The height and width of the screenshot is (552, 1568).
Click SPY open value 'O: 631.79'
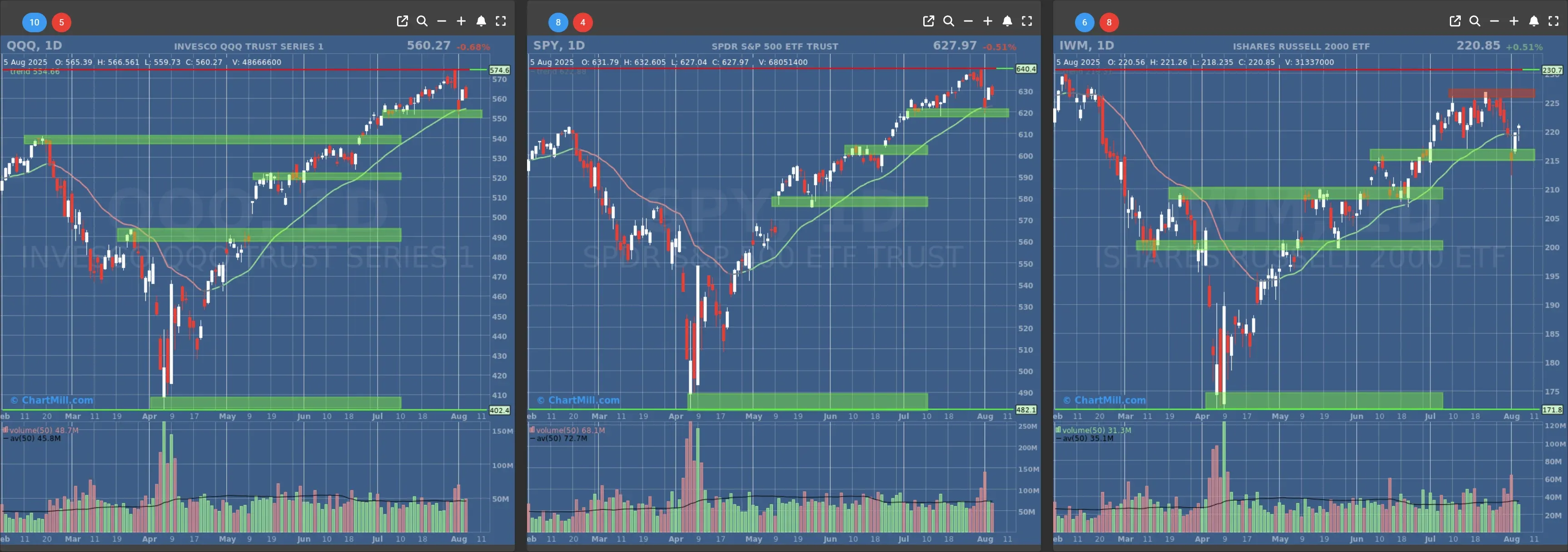pyautogui.click(x=600, y=62)
